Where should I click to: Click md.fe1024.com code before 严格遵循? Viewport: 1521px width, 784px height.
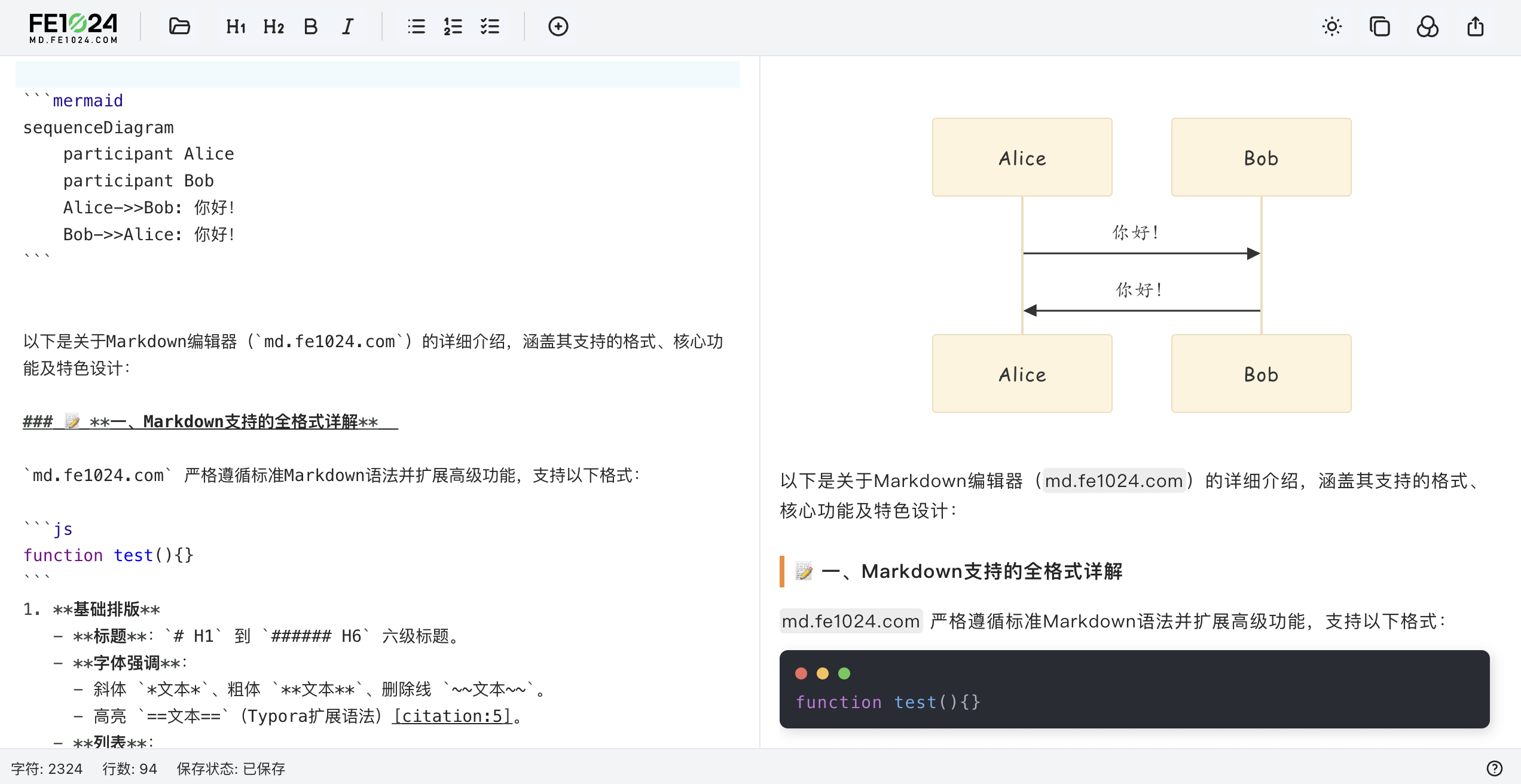point(851,621)
